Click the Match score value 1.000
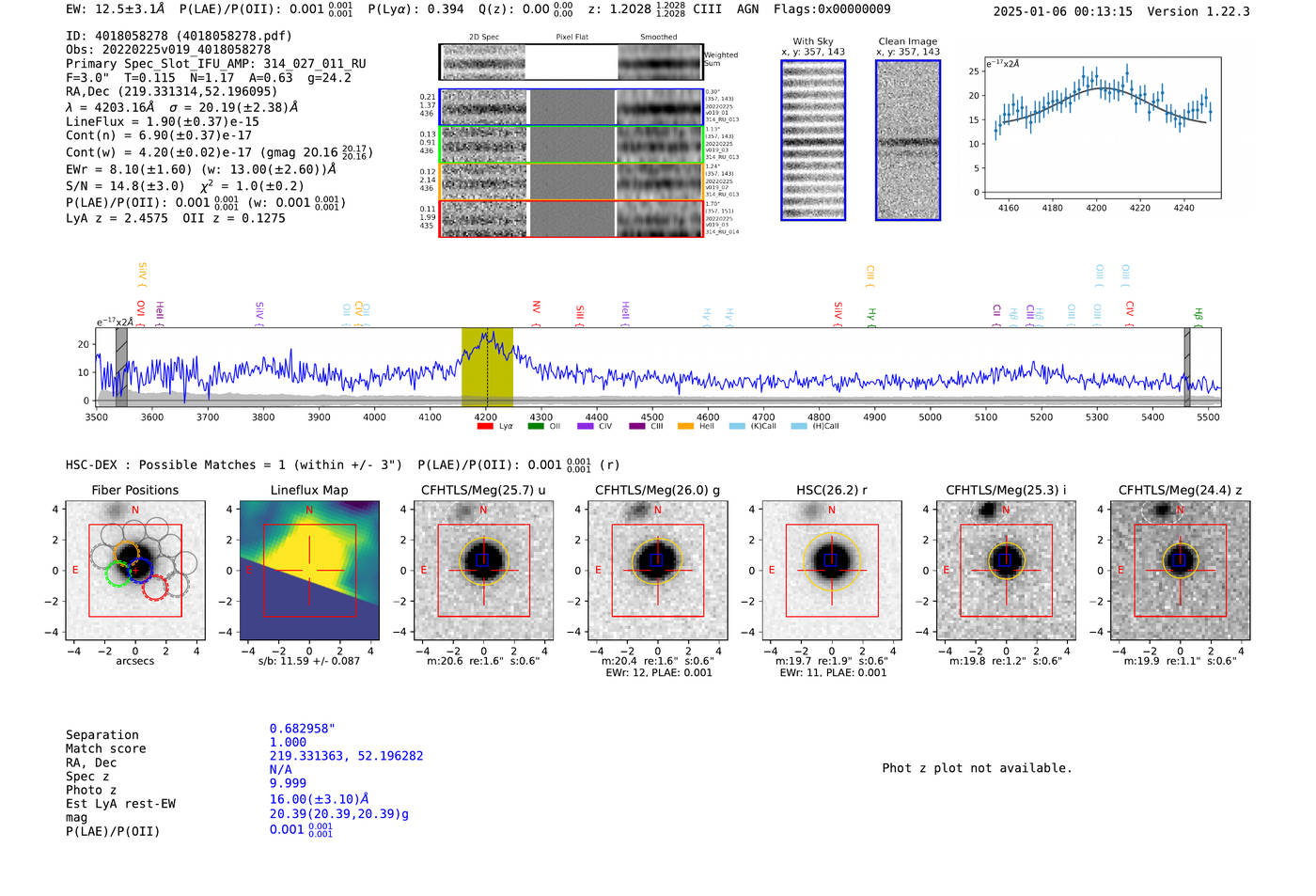1316x896 pixels. click(288, 743)
